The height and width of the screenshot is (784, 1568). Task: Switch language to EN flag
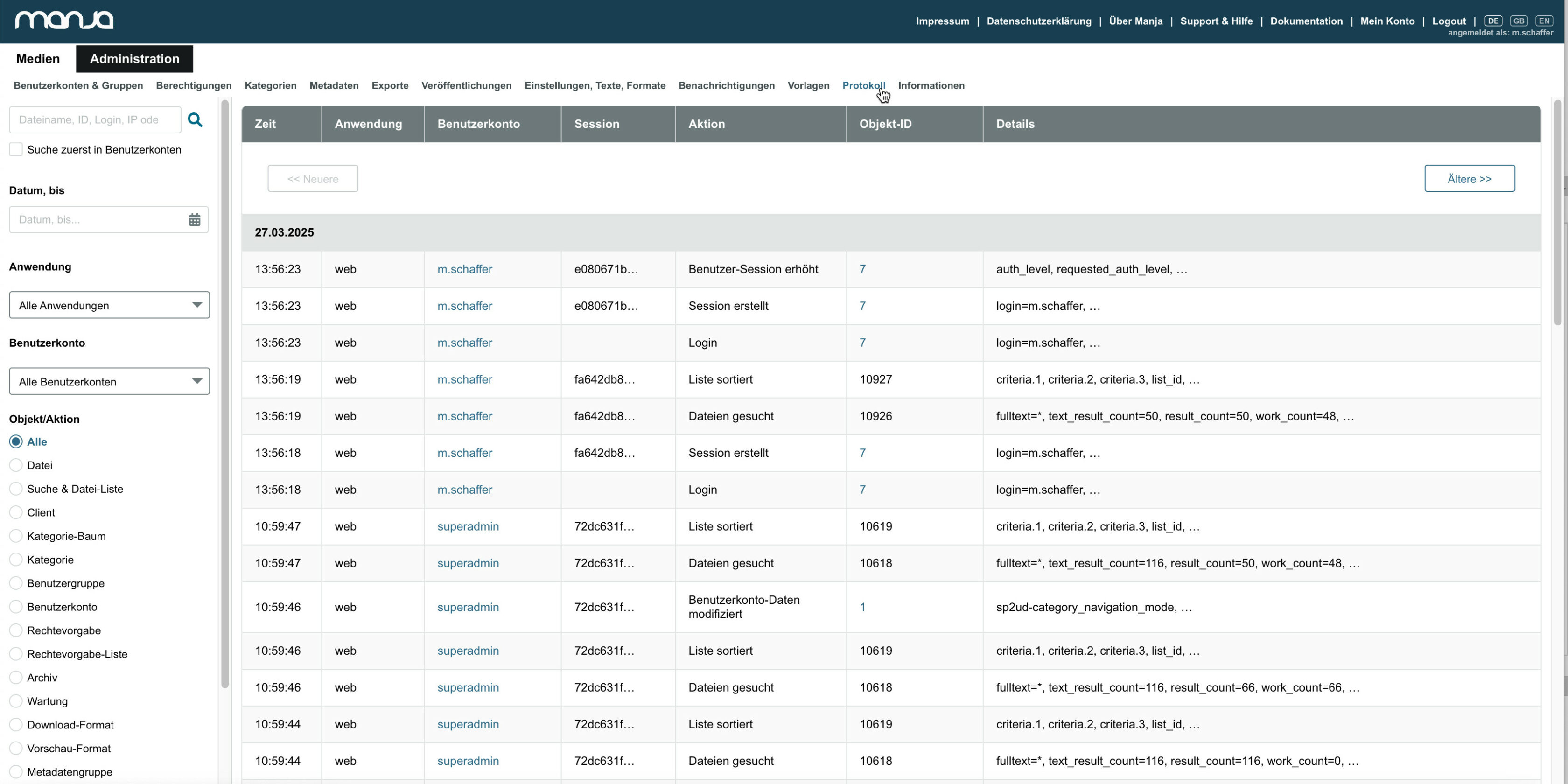click(1544, 21)
